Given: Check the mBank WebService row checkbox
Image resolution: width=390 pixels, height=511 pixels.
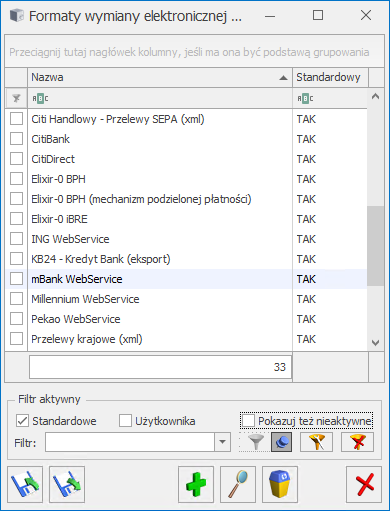Looking at the screenshot, I should 16,279.
